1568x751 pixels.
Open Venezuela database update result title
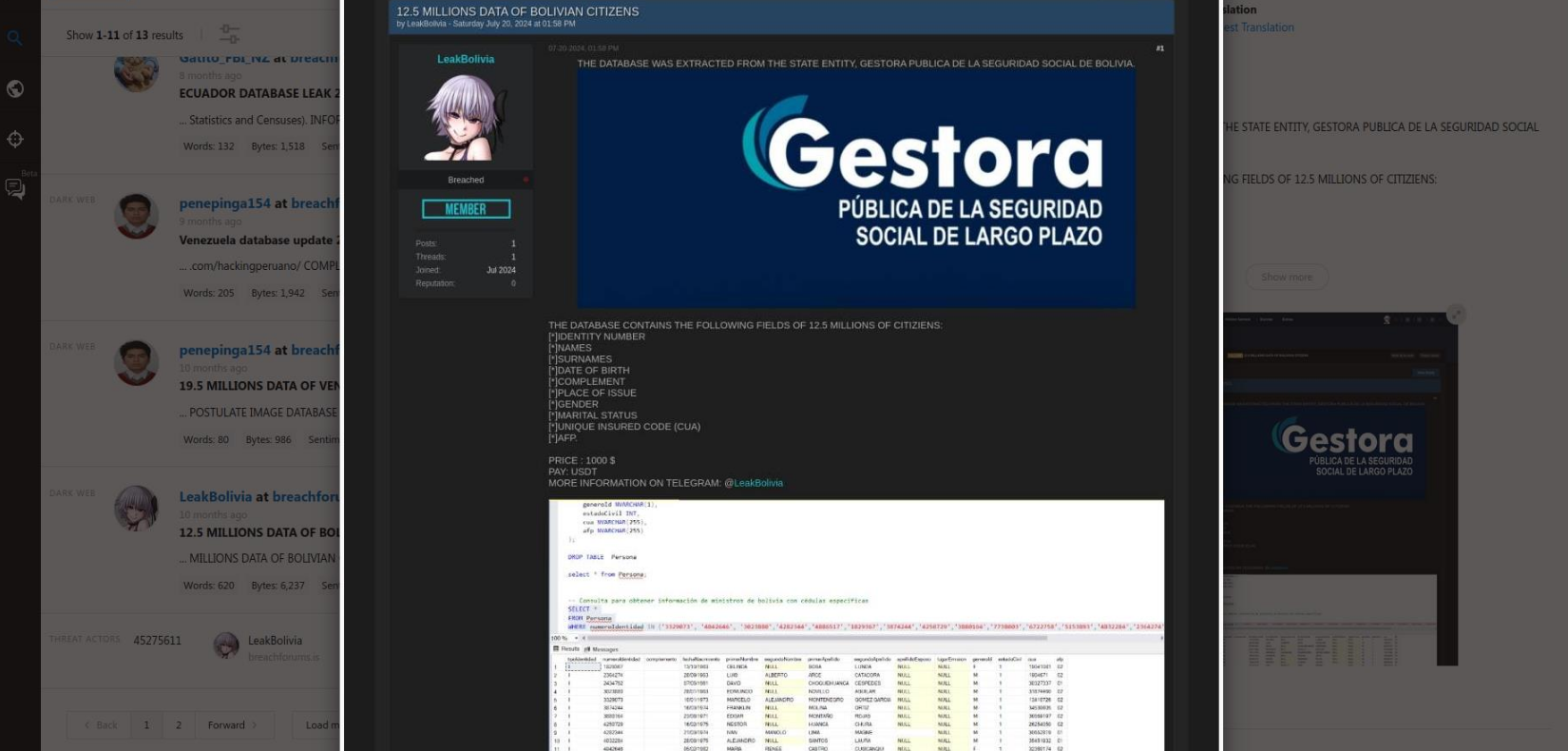click(x=259, y=240)
